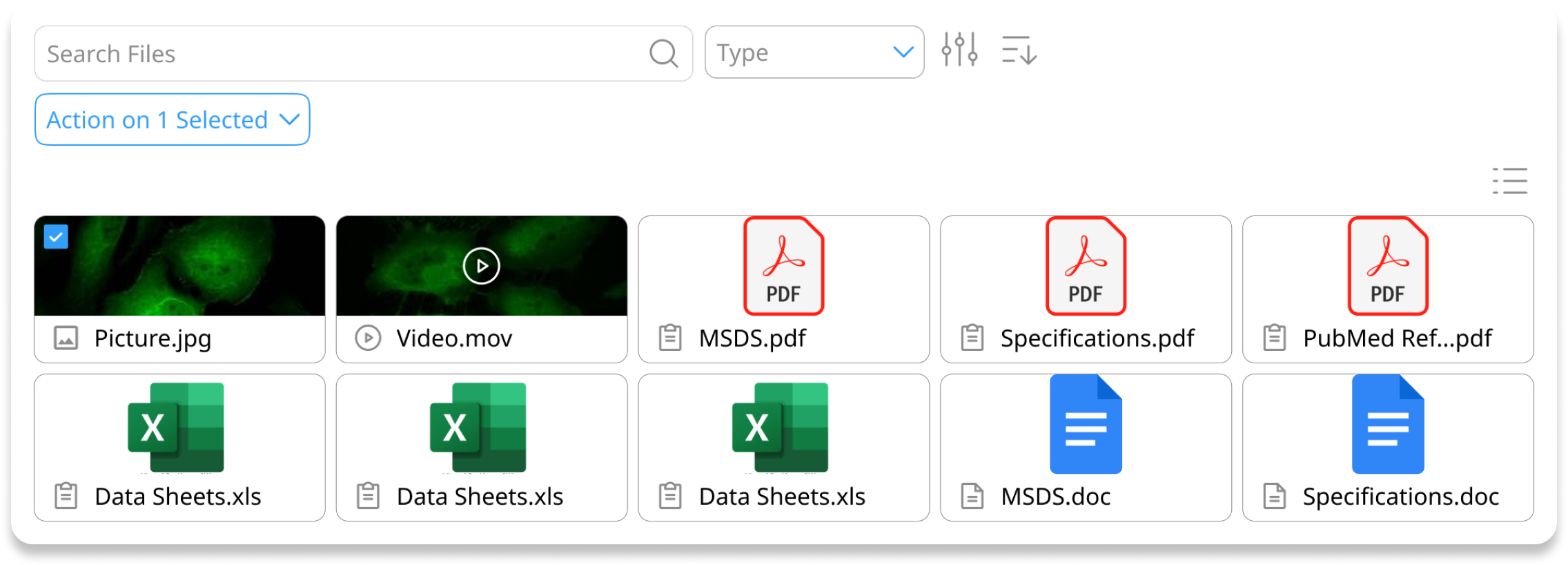Open the Type dropdown
The height and width of the screenshot is (565, 1568).
click(814, 52)
